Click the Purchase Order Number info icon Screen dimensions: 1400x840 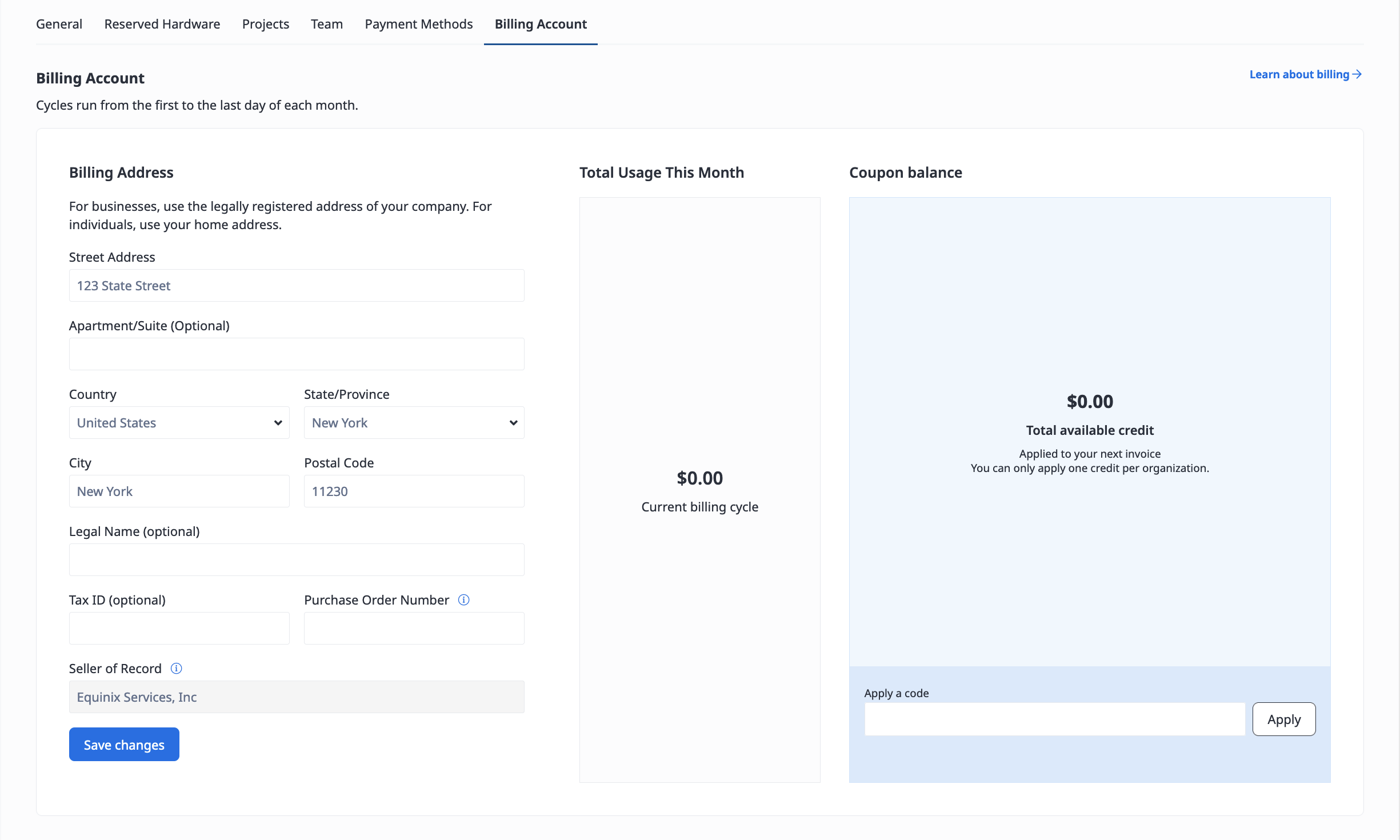tap(464, 600)
